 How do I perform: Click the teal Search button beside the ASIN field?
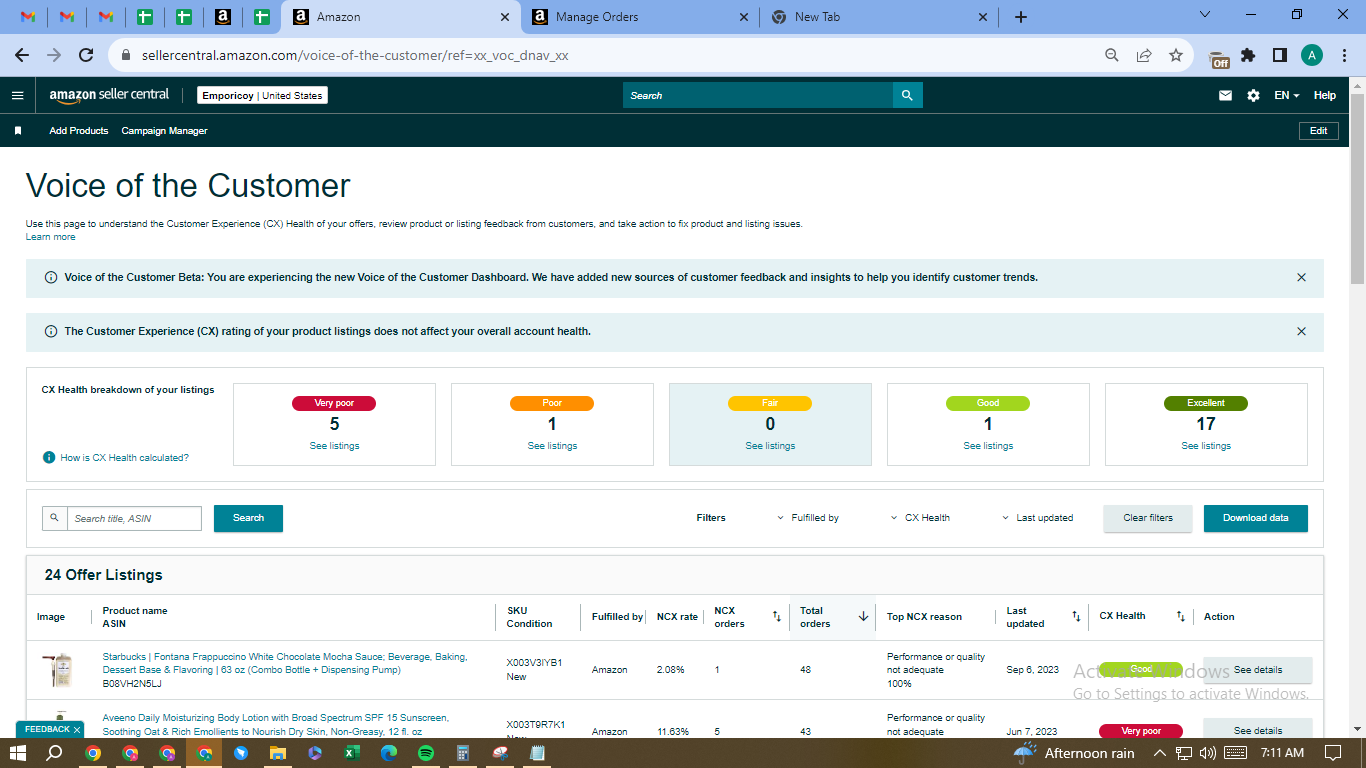point(248,518)
